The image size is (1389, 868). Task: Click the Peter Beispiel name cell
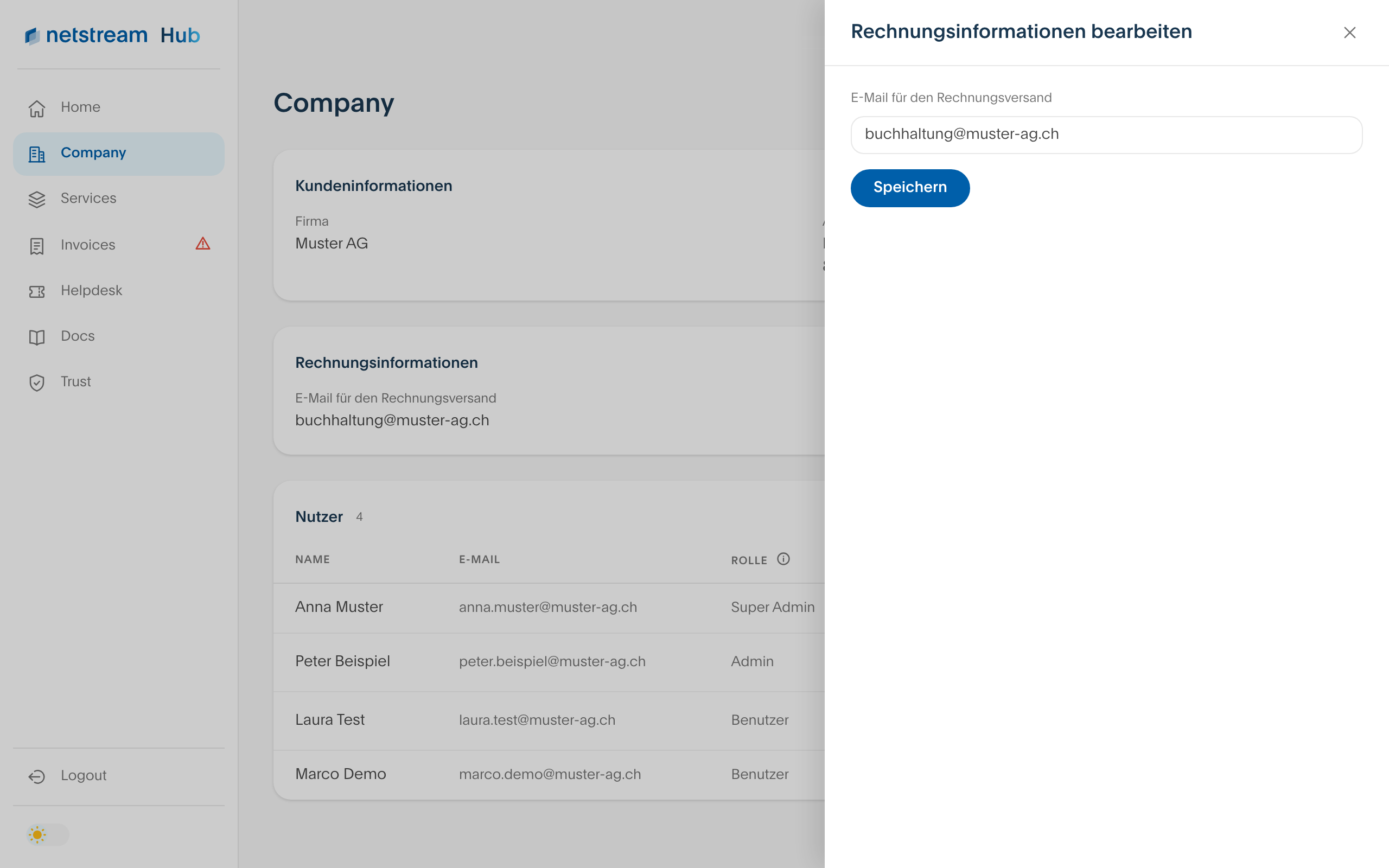[343, 661]
